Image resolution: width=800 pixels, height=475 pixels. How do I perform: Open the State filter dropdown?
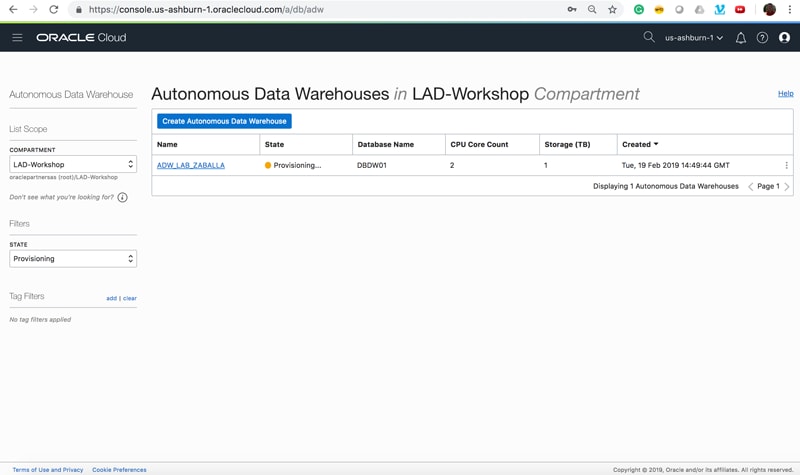point(73,258)
